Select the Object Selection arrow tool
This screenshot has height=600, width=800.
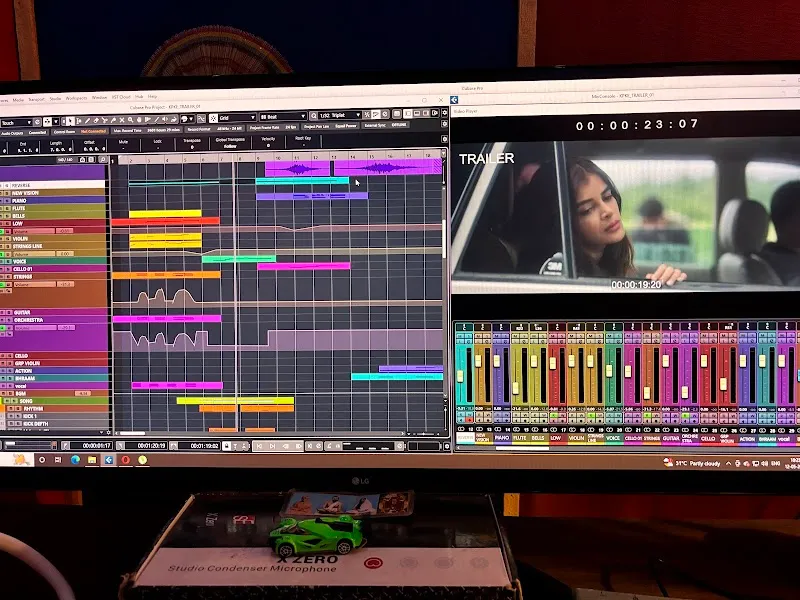(x=70, y=120)
